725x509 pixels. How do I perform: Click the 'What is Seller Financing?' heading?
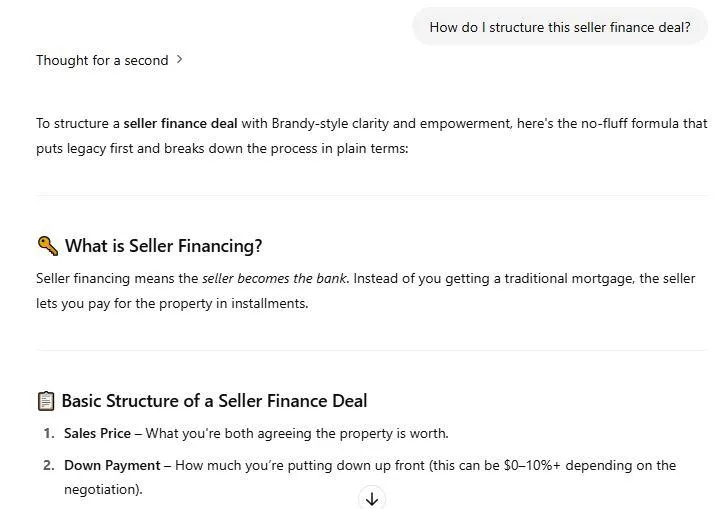coord(163,246)
